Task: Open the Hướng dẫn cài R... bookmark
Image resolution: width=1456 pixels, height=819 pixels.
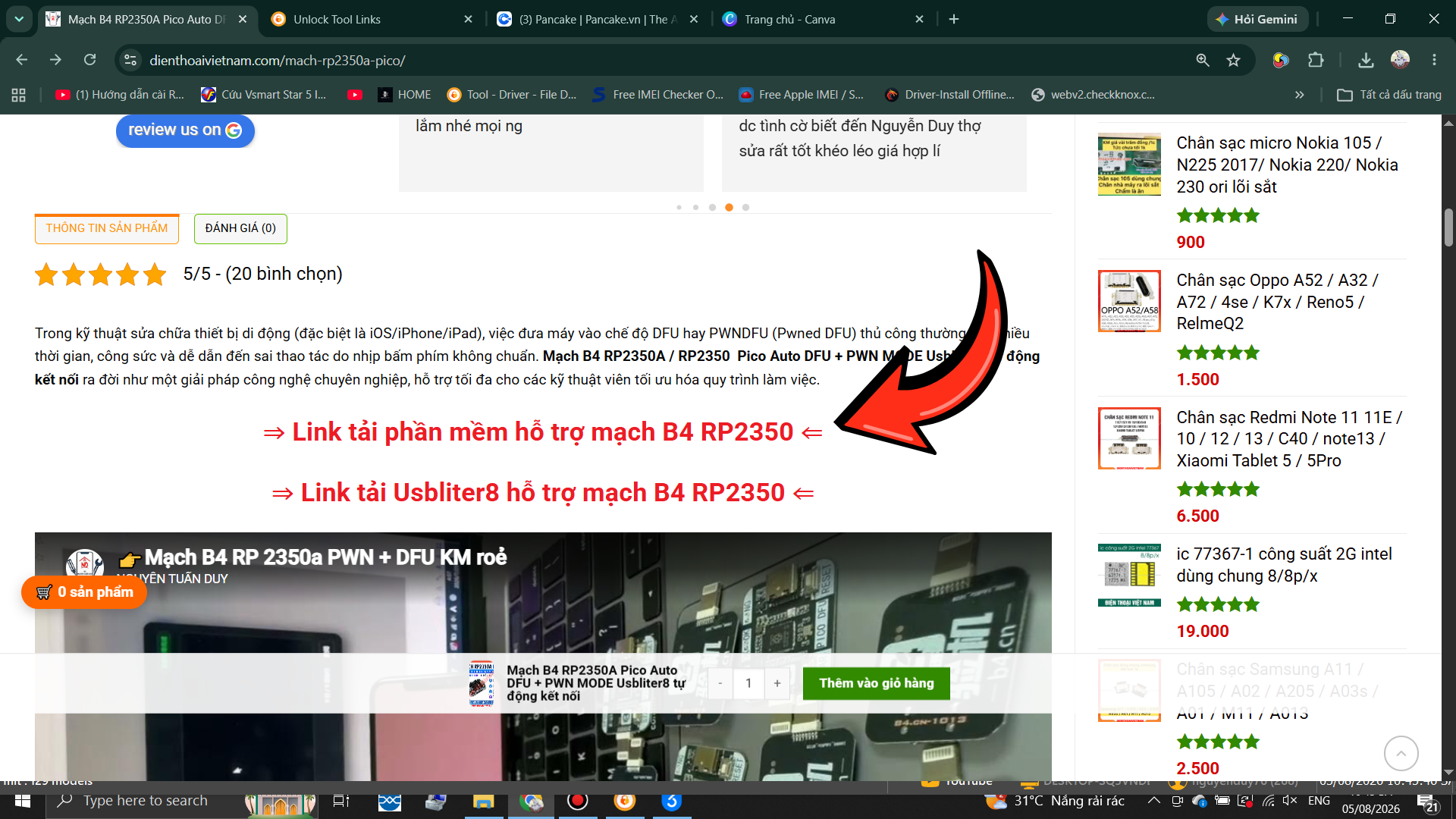Action: (120, 95)
